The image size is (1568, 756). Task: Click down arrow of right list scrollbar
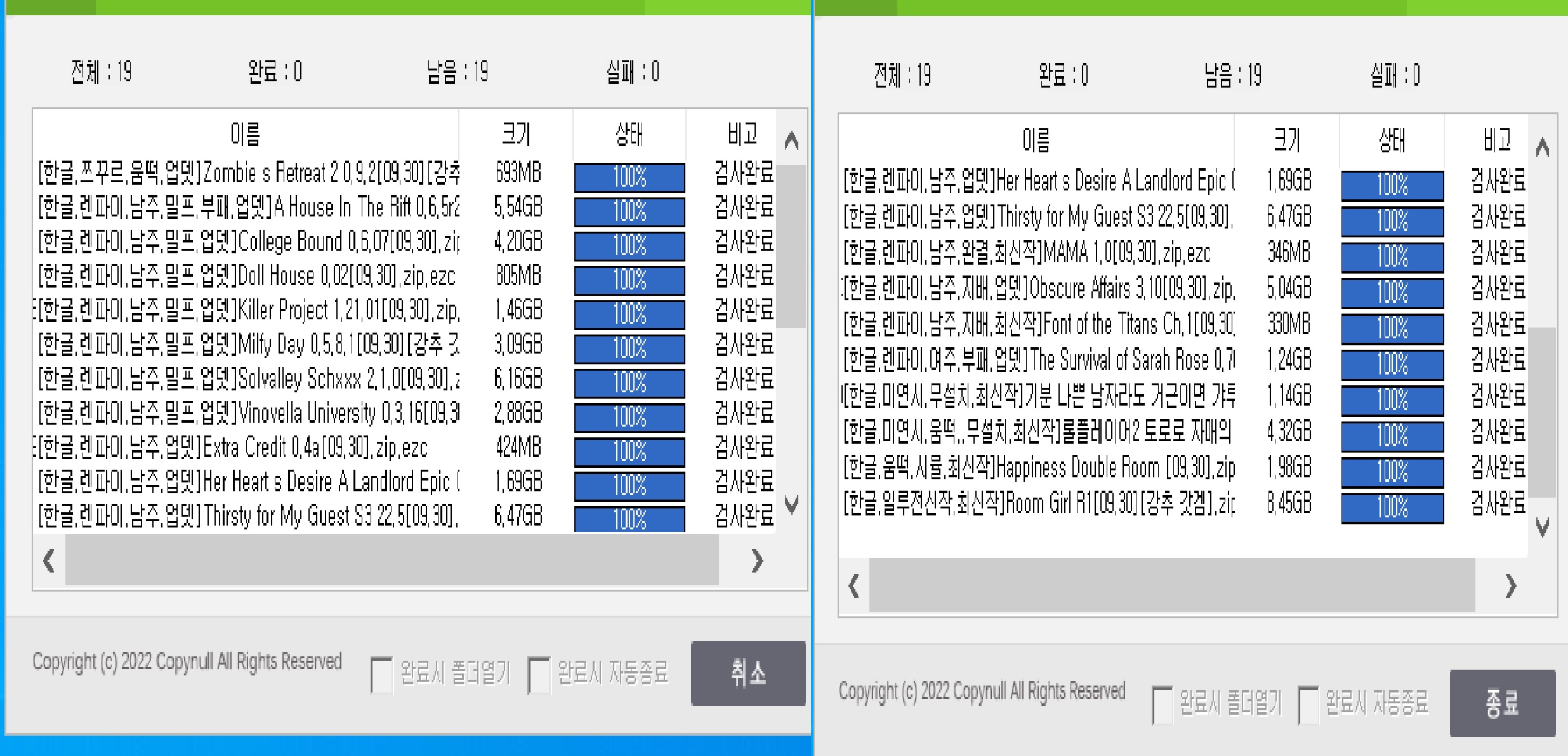point(1542,527)
